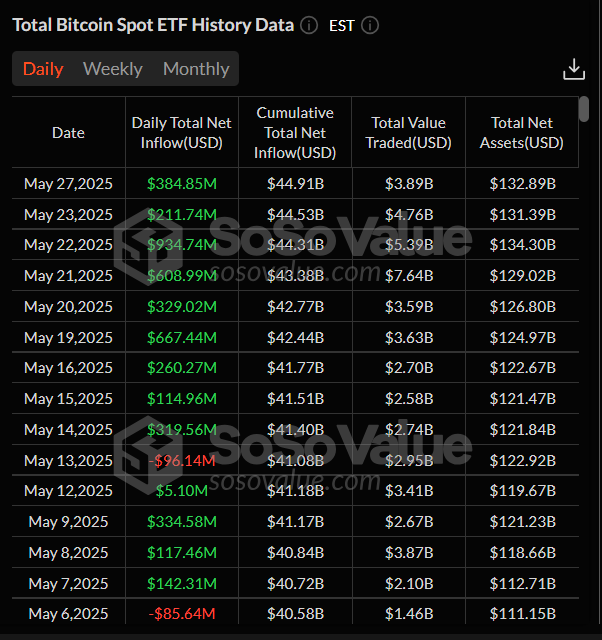Click the -$96.14M outflow value
The image size is (602, 640).
(x=182, y=460)
